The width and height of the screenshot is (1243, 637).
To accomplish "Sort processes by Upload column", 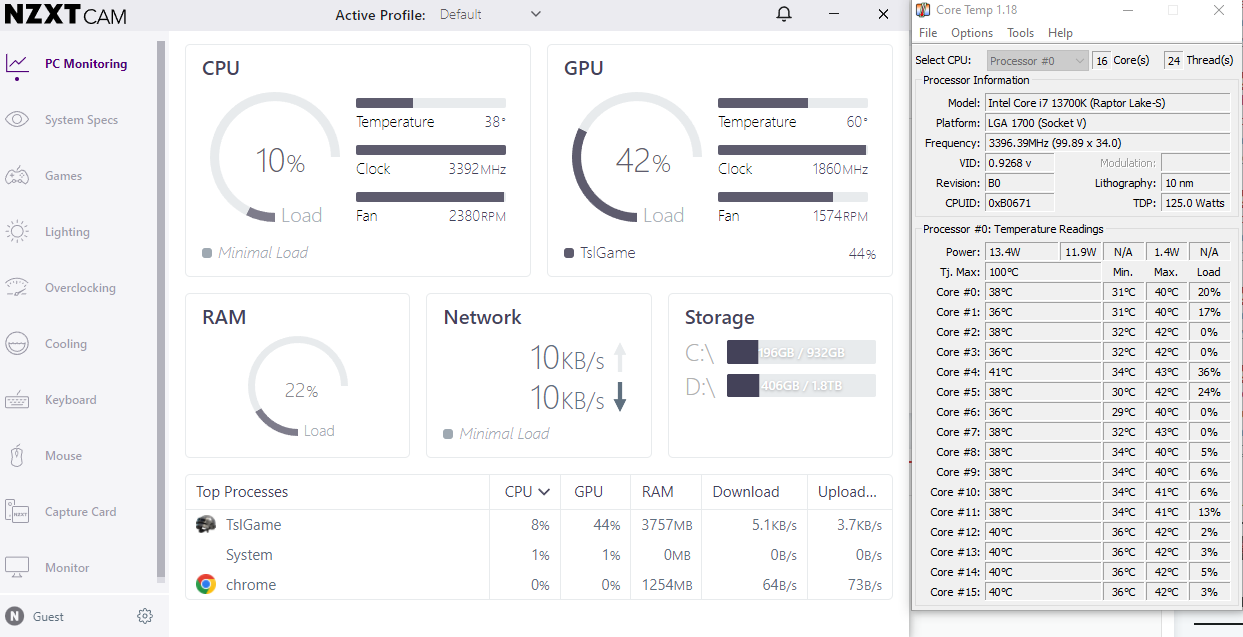I will (x=848, y=492).
